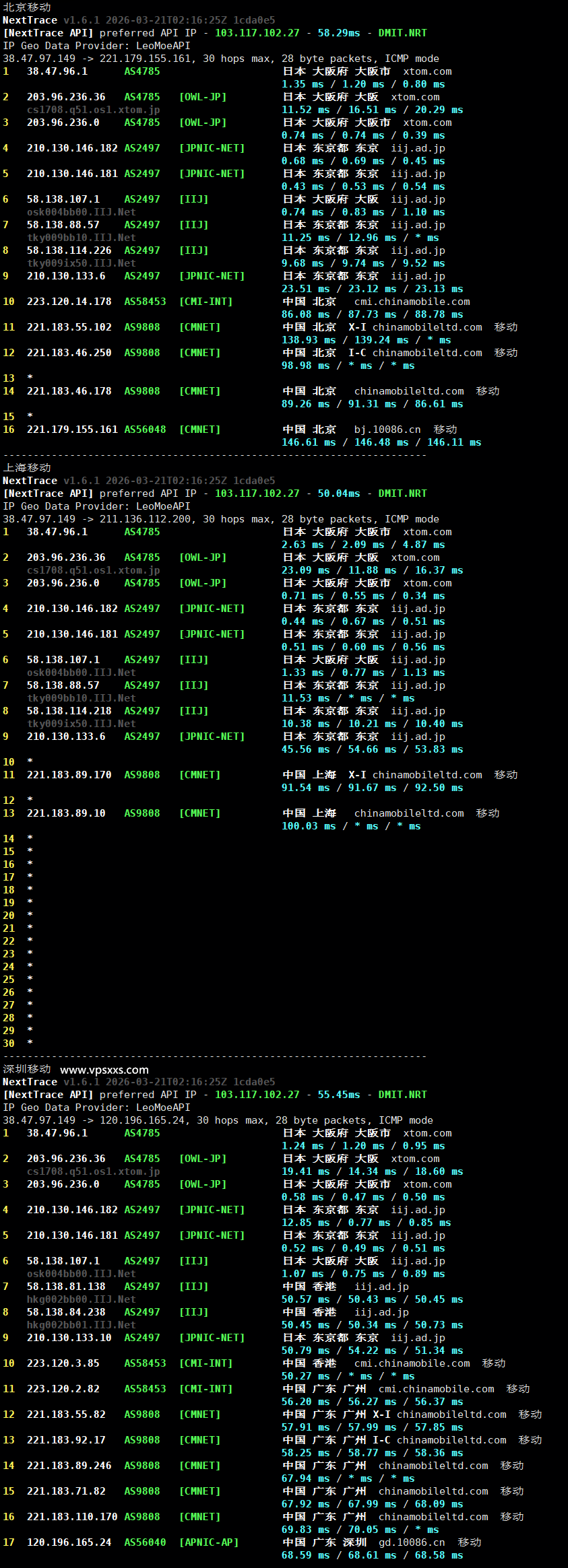568x1568 pixels.
Task: Click the 深圳移动 section heading
Action: click(x=27, y=1068)
